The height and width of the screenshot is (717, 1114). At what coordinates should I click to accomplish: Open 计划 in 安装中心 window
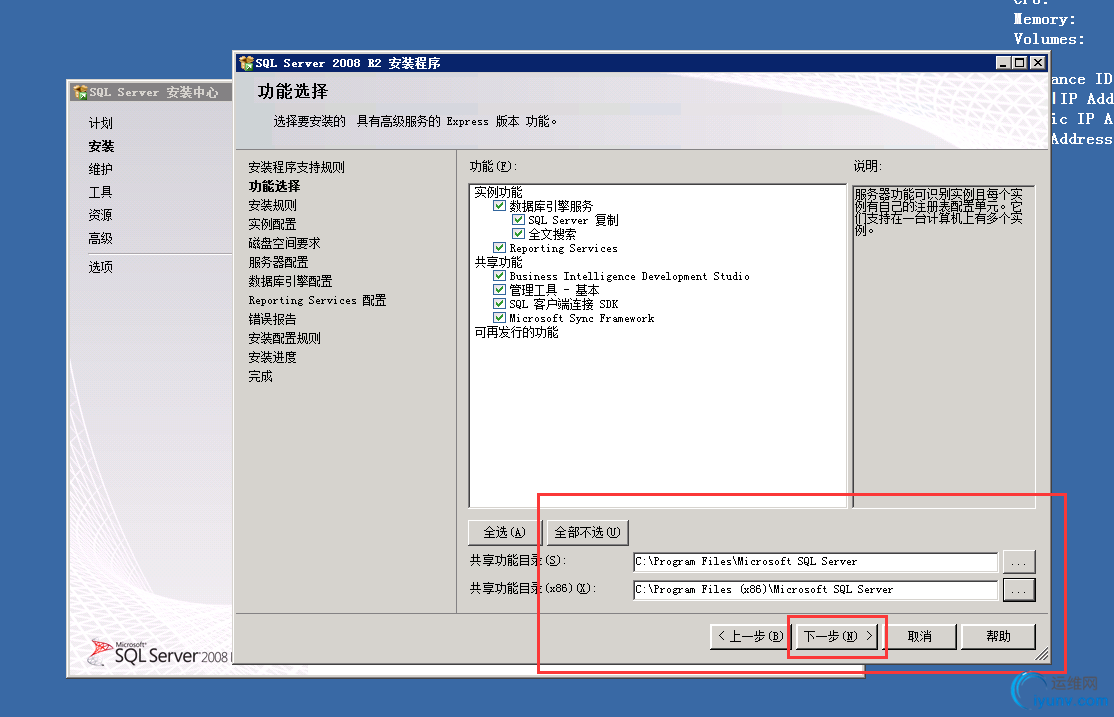coord(100,123)
